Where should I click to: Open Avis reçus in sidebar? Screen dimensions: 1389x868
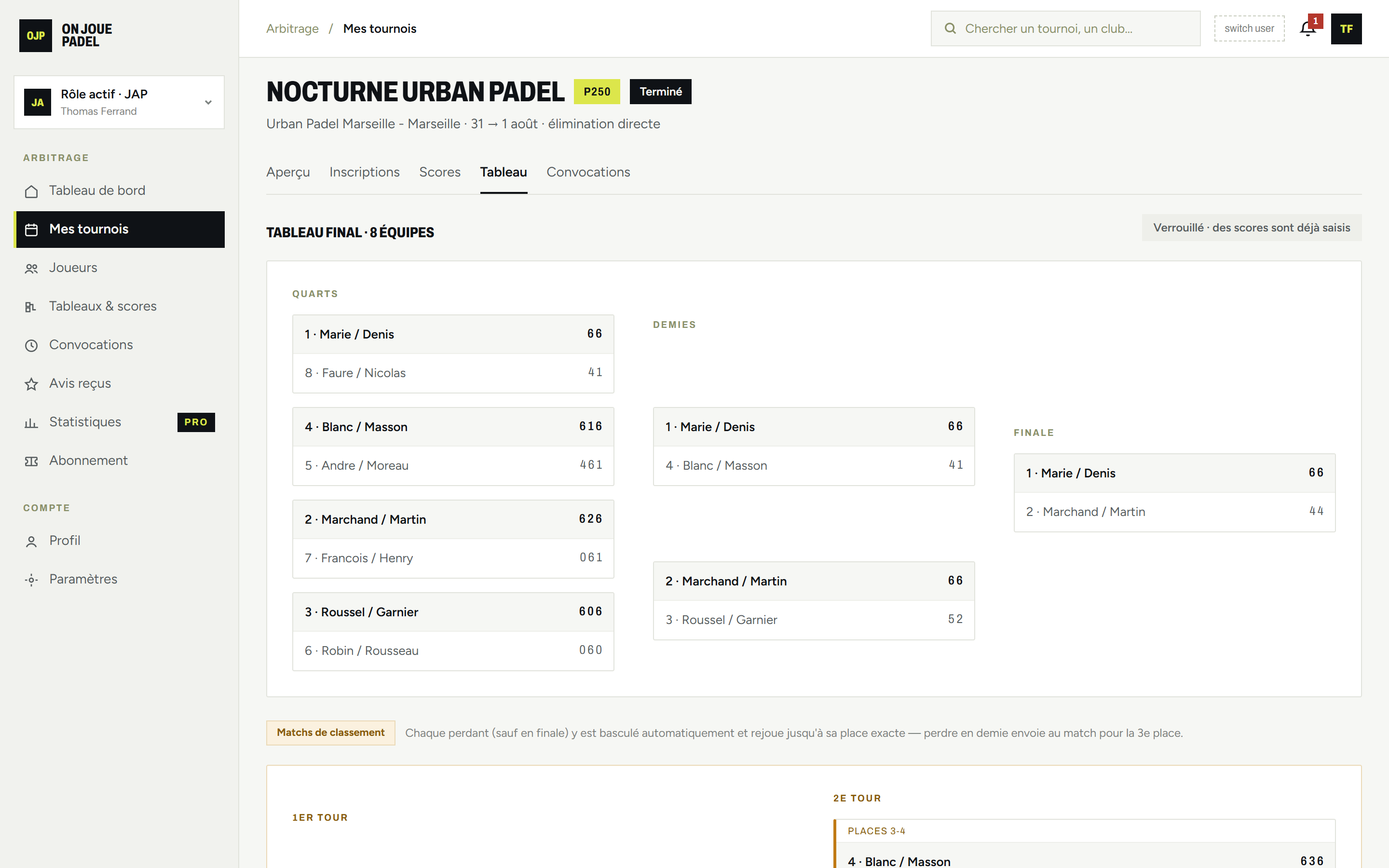click(120, 383)
